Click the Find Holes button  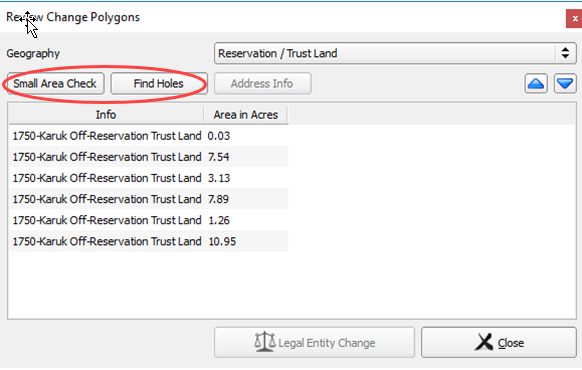[x=158, y=84]
